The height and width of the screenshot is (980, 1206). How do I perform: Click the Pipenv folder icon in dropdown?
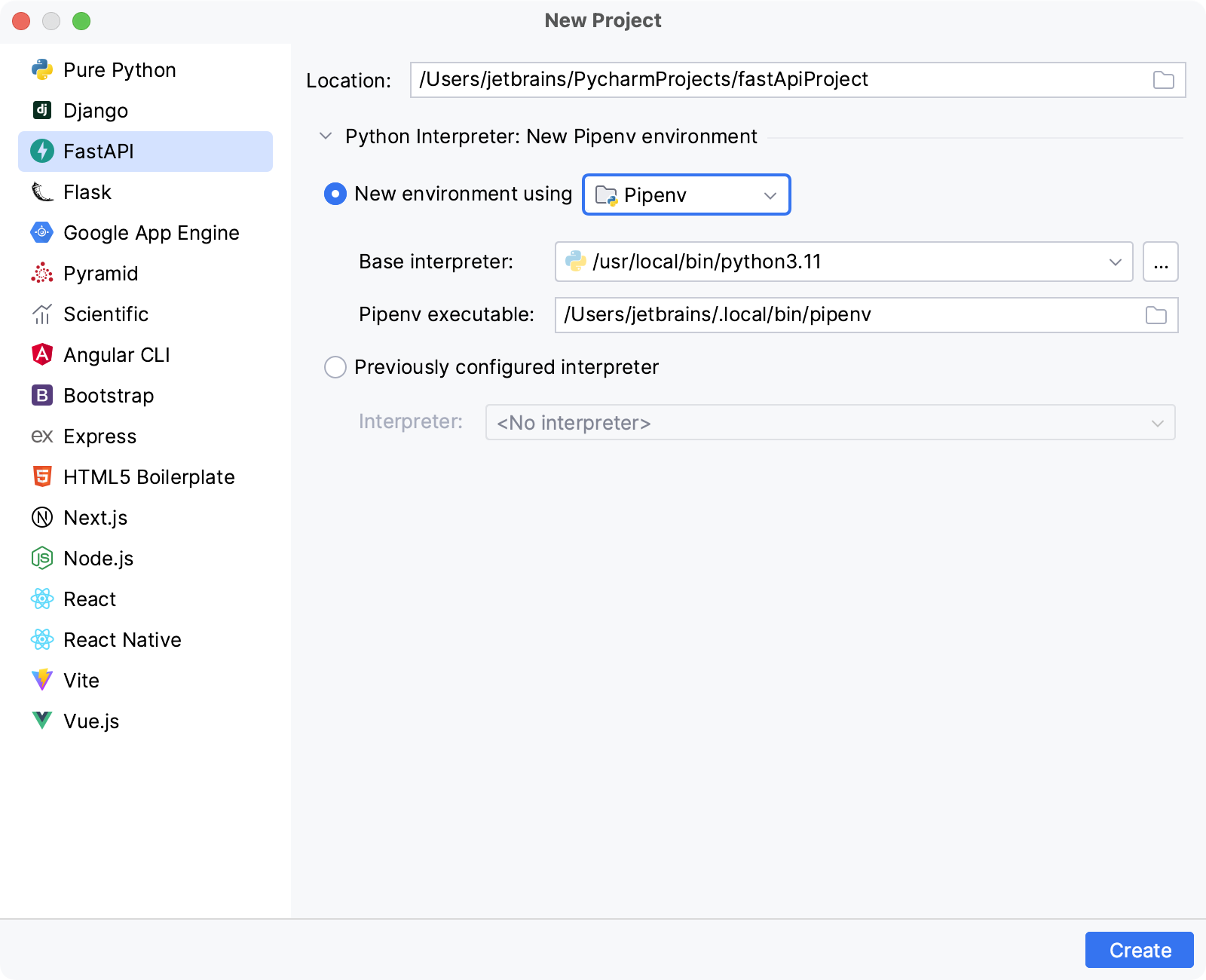(x=606, y=195)
